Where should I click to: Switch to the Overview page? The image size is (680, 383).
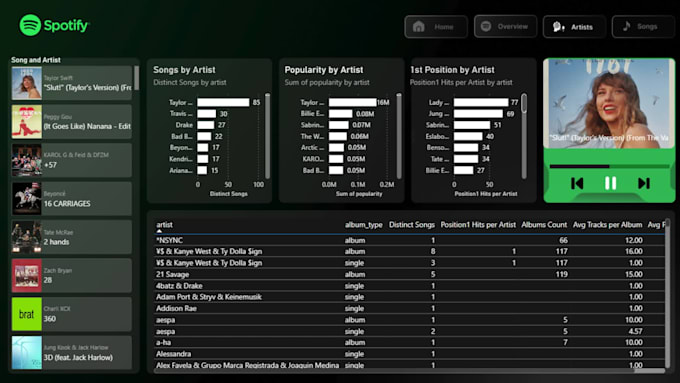505,26
